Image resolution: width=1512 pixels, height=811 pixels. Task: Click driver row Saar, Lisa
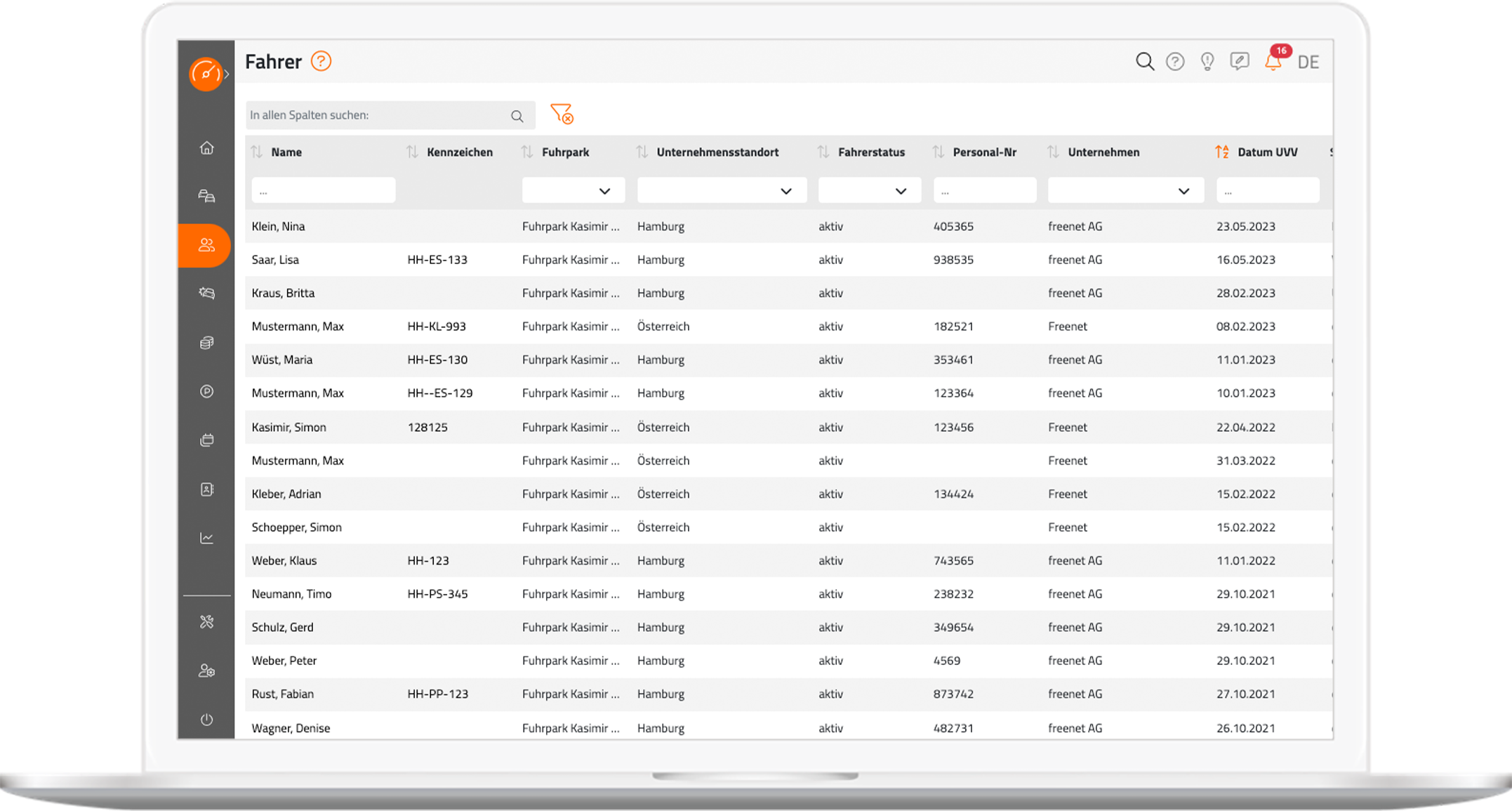275,260
